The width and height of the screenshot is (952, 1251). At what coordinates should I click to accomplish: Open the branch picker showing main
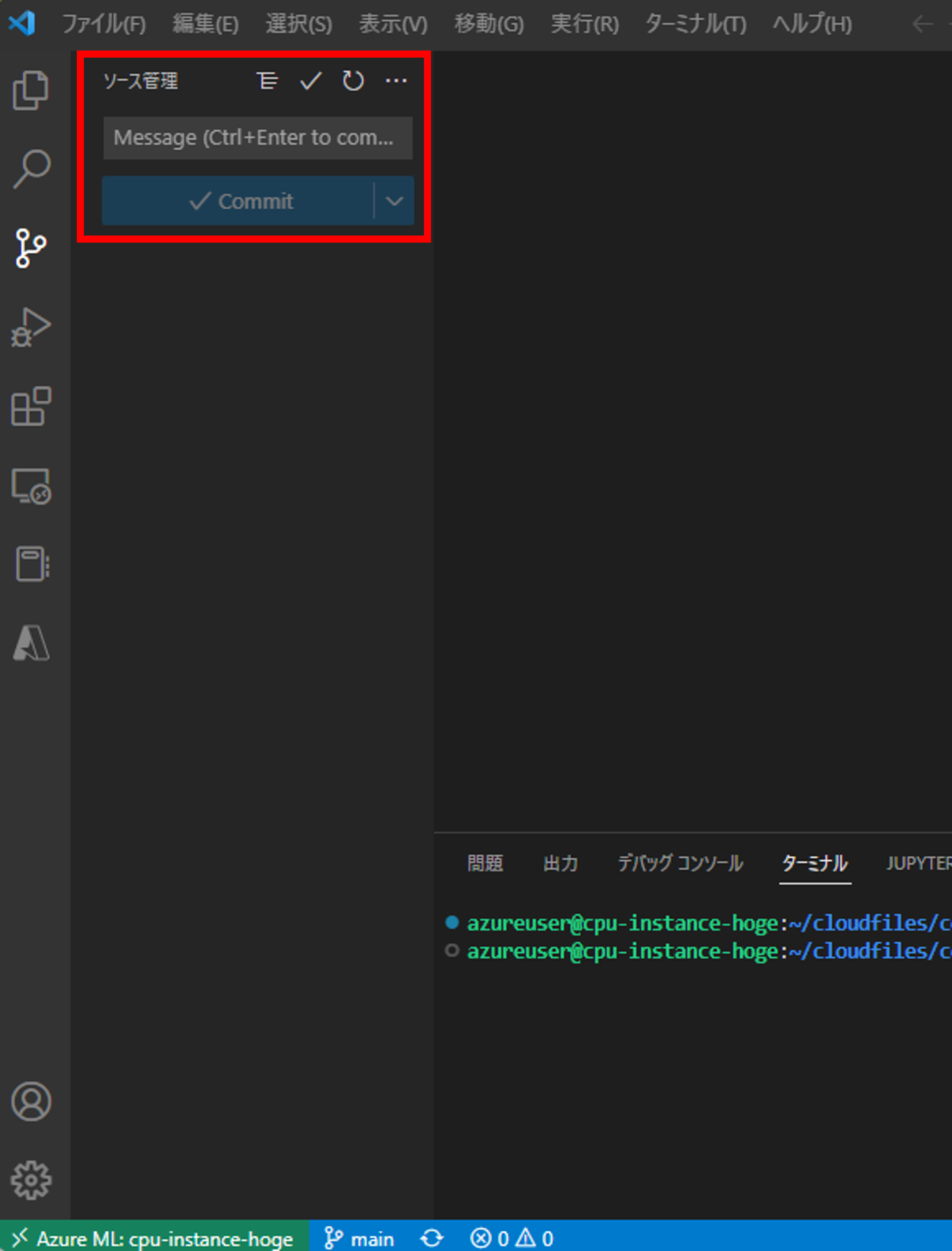pos(360,1237)
